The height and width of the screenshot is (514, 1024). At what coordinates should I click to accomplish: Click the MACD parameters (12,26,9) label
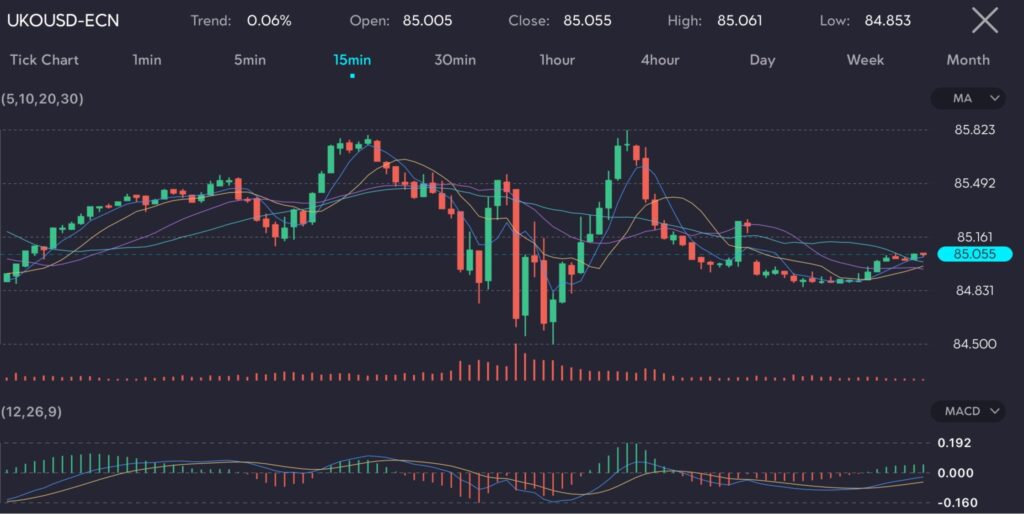[x=33, y=411]
